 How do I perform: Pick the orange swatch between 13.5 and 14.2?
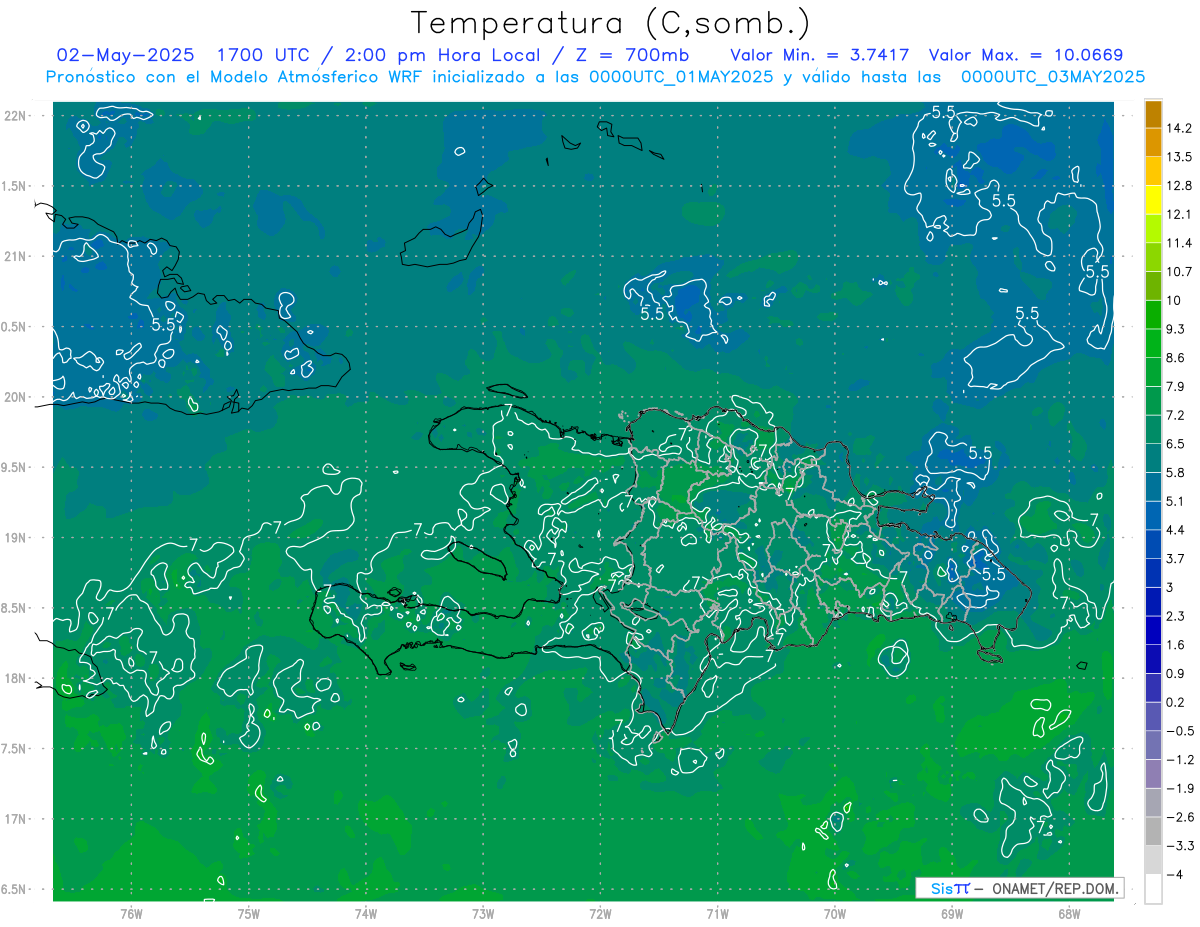pos(1153,143)
